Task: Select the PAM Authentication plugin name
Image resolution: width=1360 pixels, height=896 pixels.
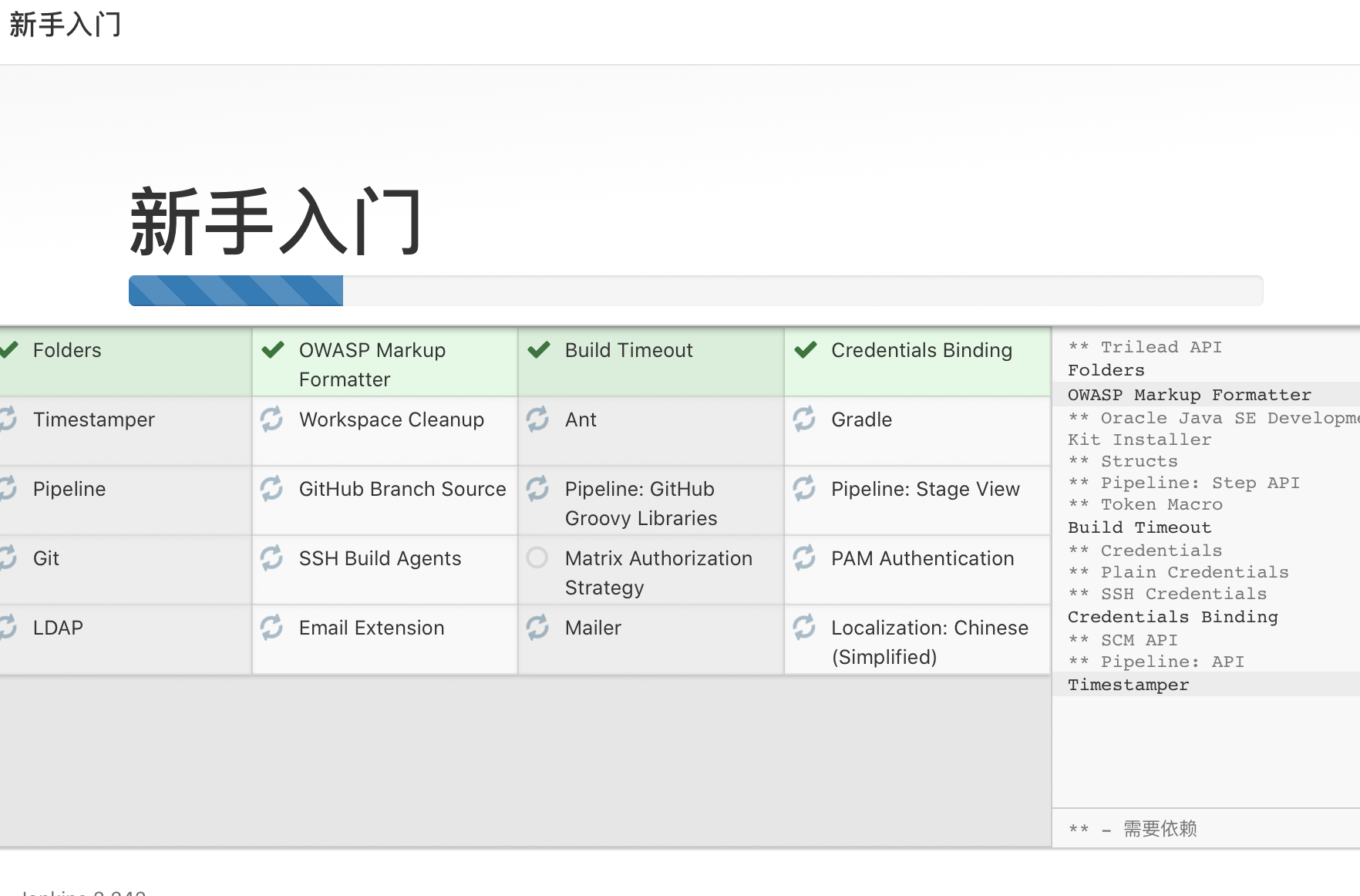Action: tap(923, 558)
